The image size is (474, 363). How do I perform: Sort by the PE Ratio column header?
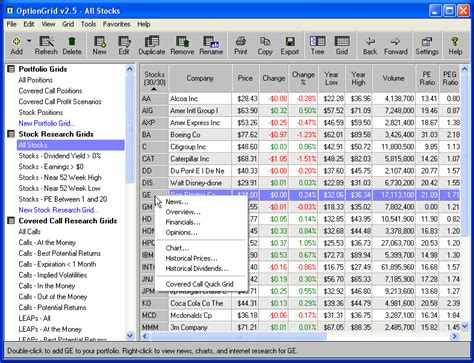tap(427, 78)
